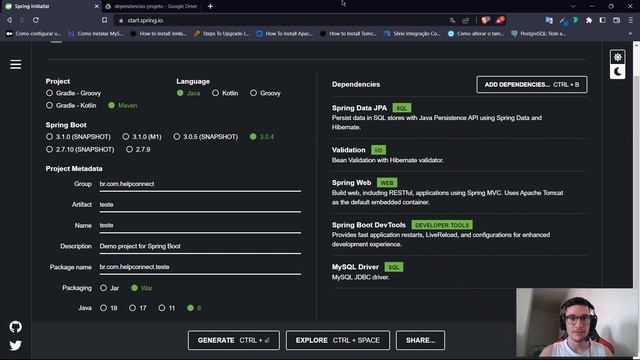The height and width of the screenshot is (360, 640).
Task: Open the translate page icon
Action: [452, 20]
